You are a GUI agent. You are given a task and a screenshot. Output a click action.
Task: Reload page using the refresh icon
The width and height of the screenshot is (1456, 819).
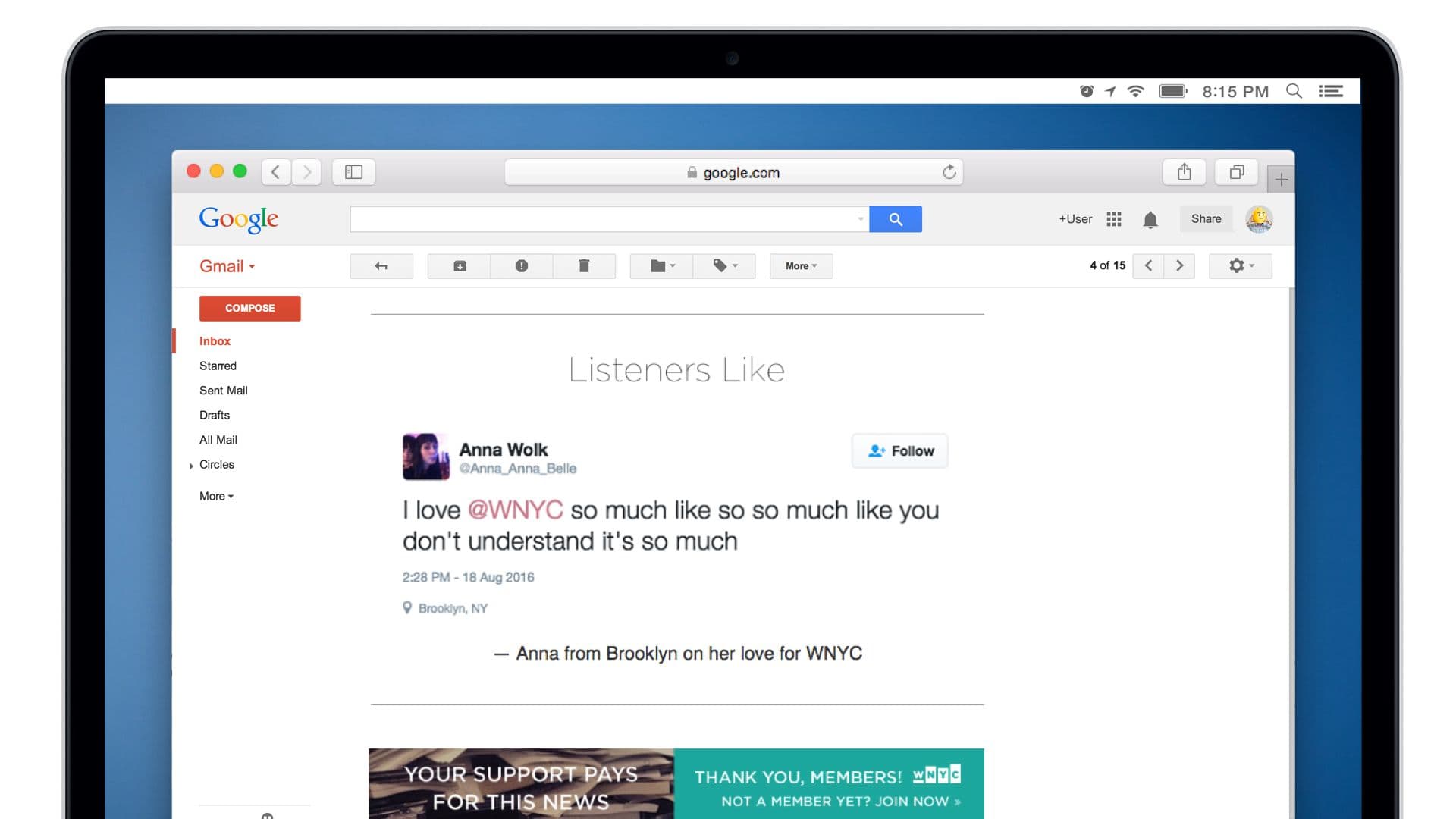pyautogui.click(x=949, y=172)
